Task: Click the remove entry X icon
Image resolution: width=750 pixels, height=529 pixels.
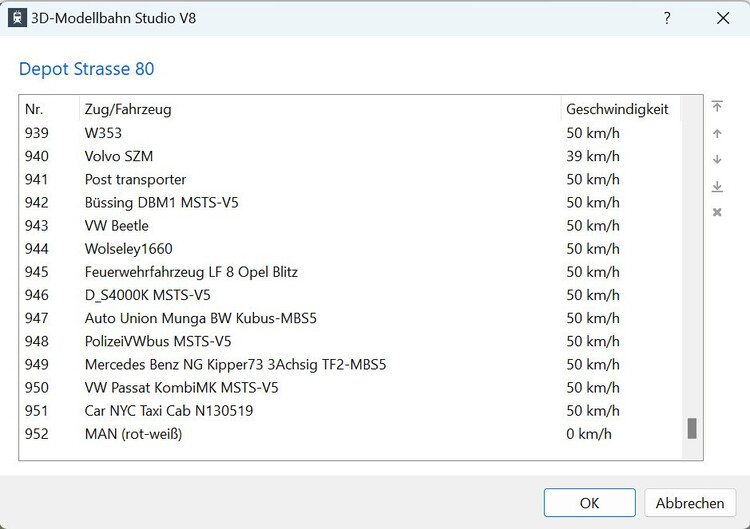Action: click(717, 212)
